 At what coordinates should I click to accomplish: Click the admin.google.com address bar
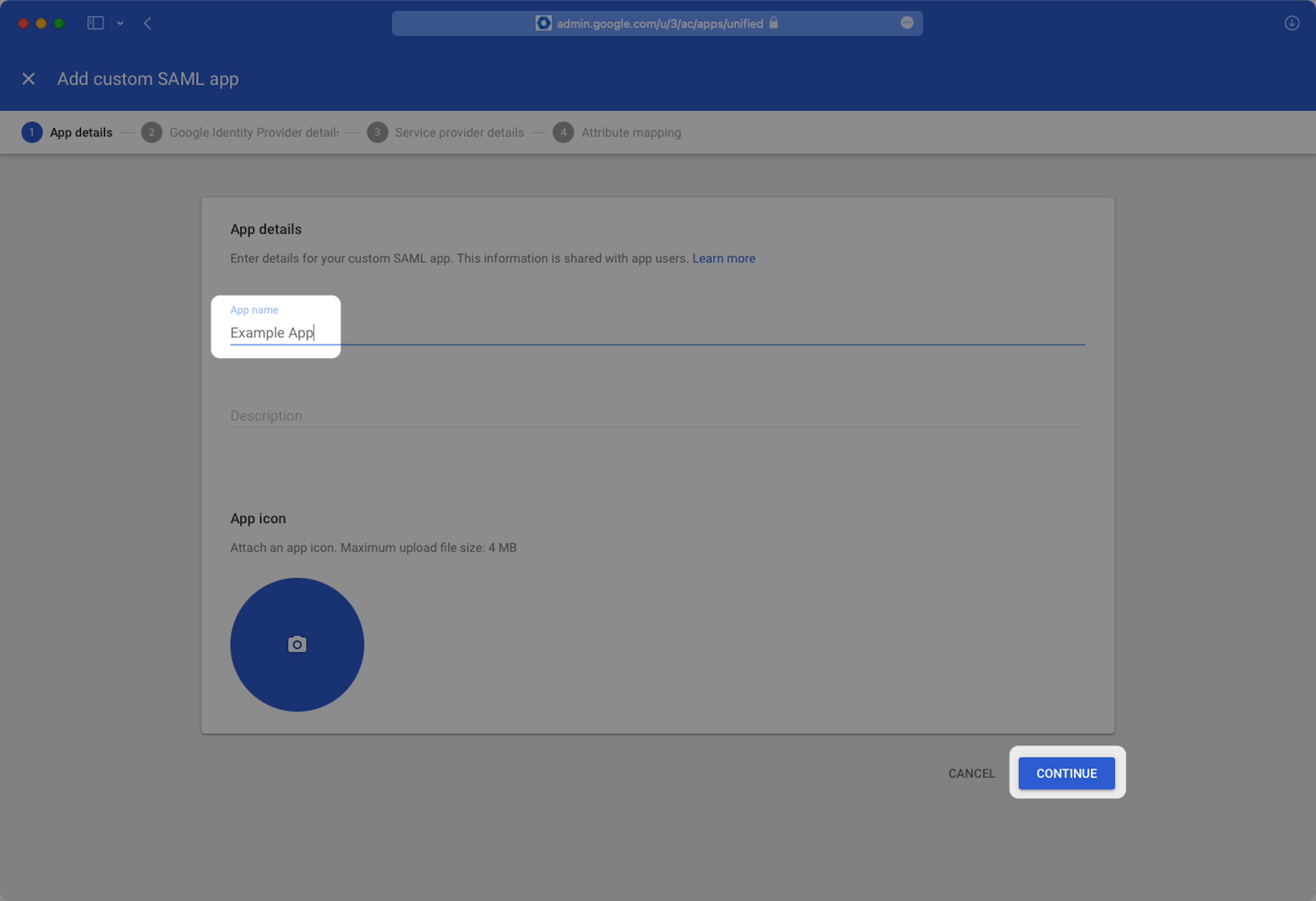660,24
